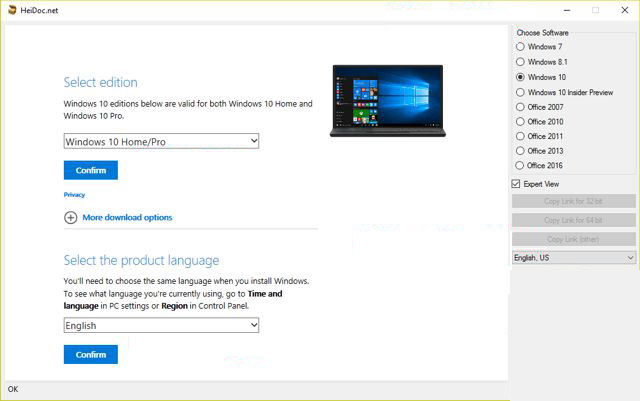
Task: Select the Office 2007 radio button
Action: (x=520, y=107)
